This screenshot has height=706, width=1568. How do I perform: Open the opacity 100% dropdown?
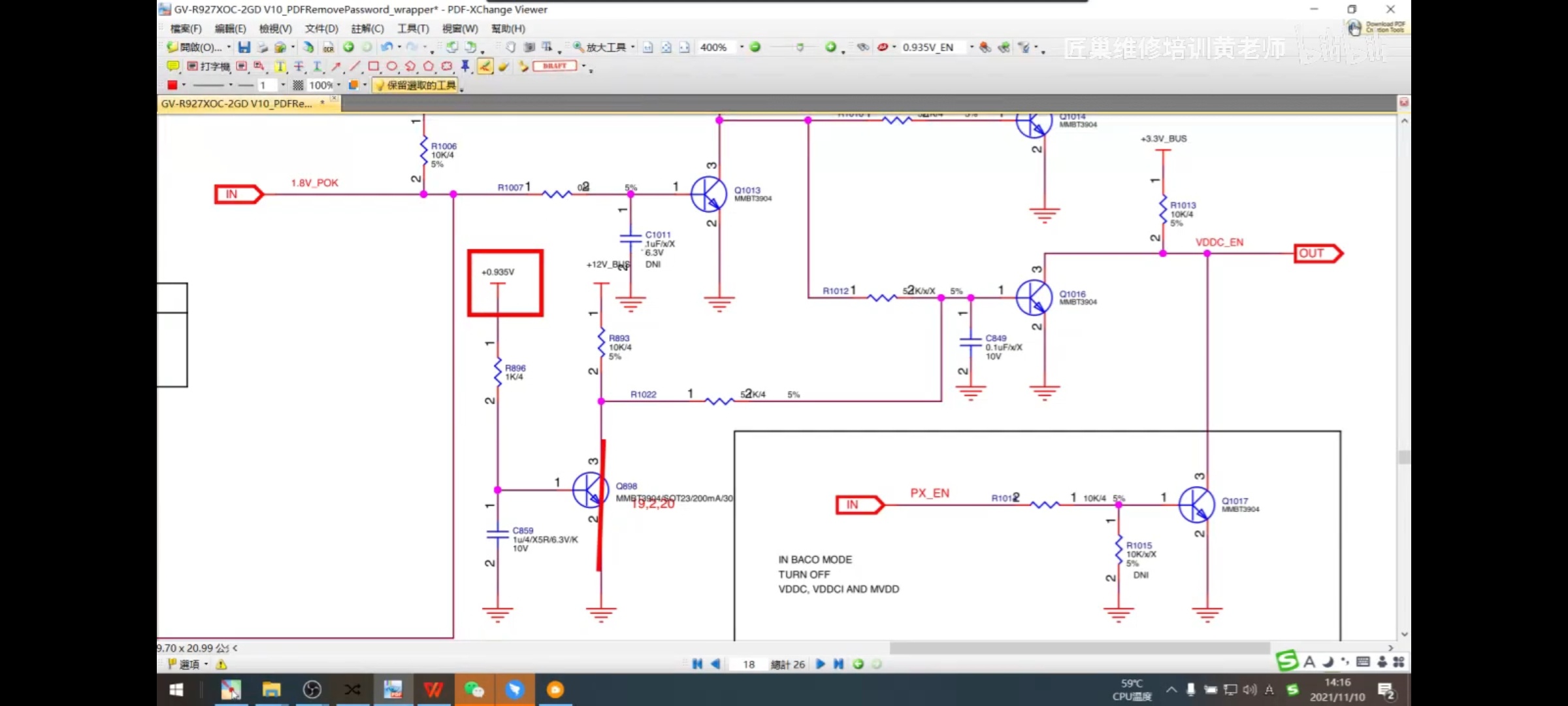click(338, 85)
